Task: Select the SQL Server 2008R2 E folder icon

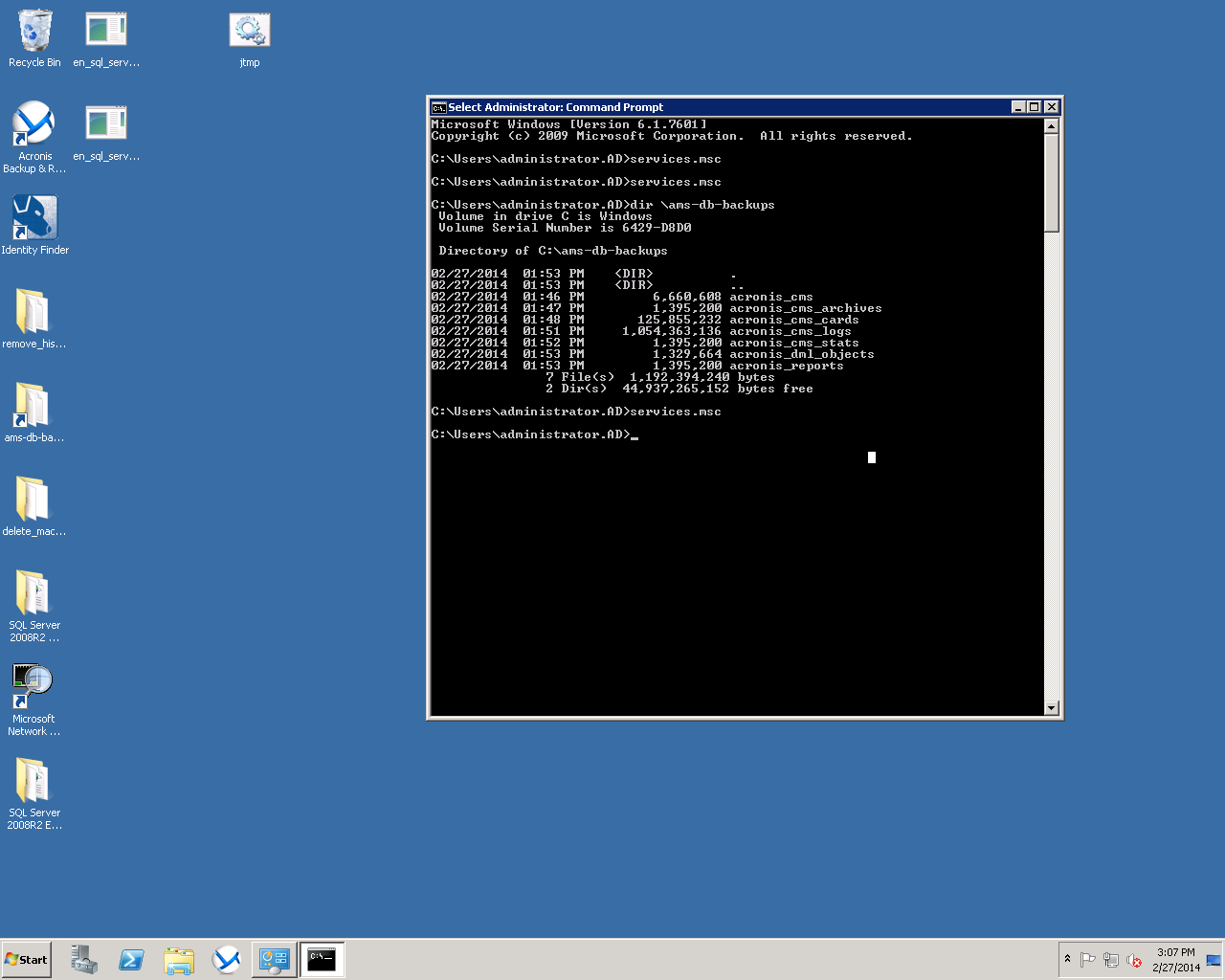Action: pyautogui.click(x=34, y=793)
